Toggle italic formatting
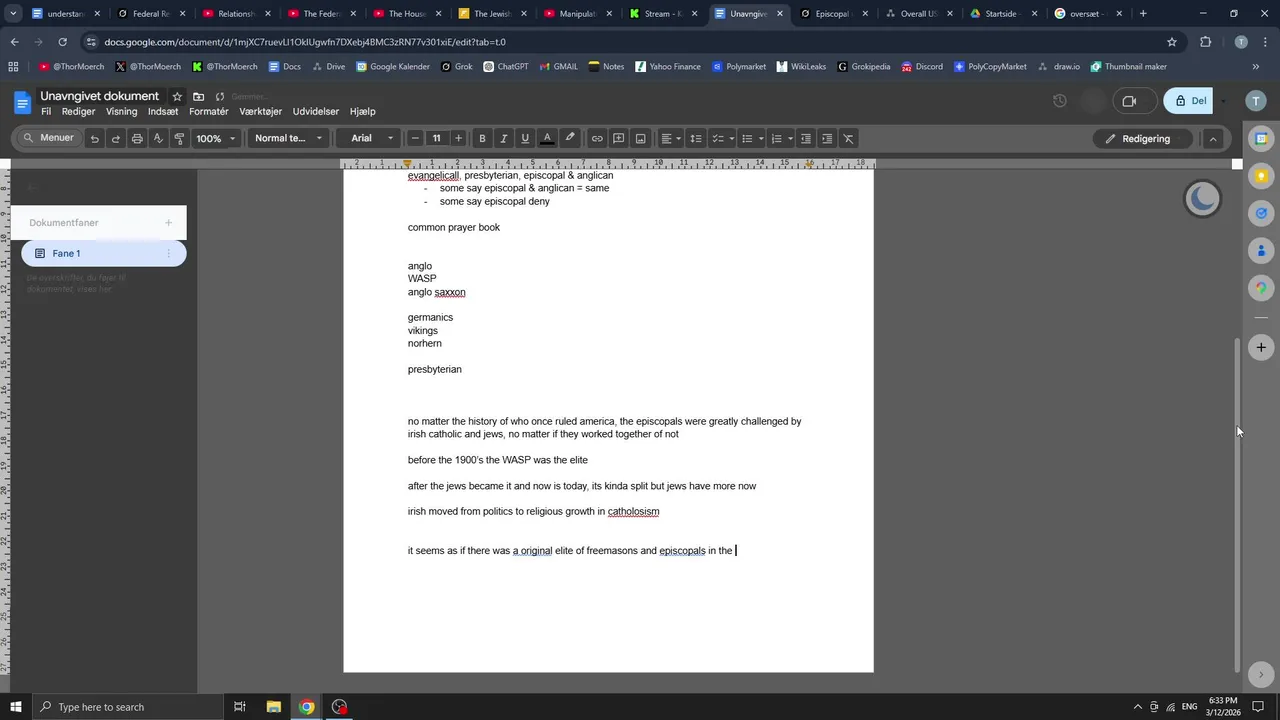 tap(503, 139)
